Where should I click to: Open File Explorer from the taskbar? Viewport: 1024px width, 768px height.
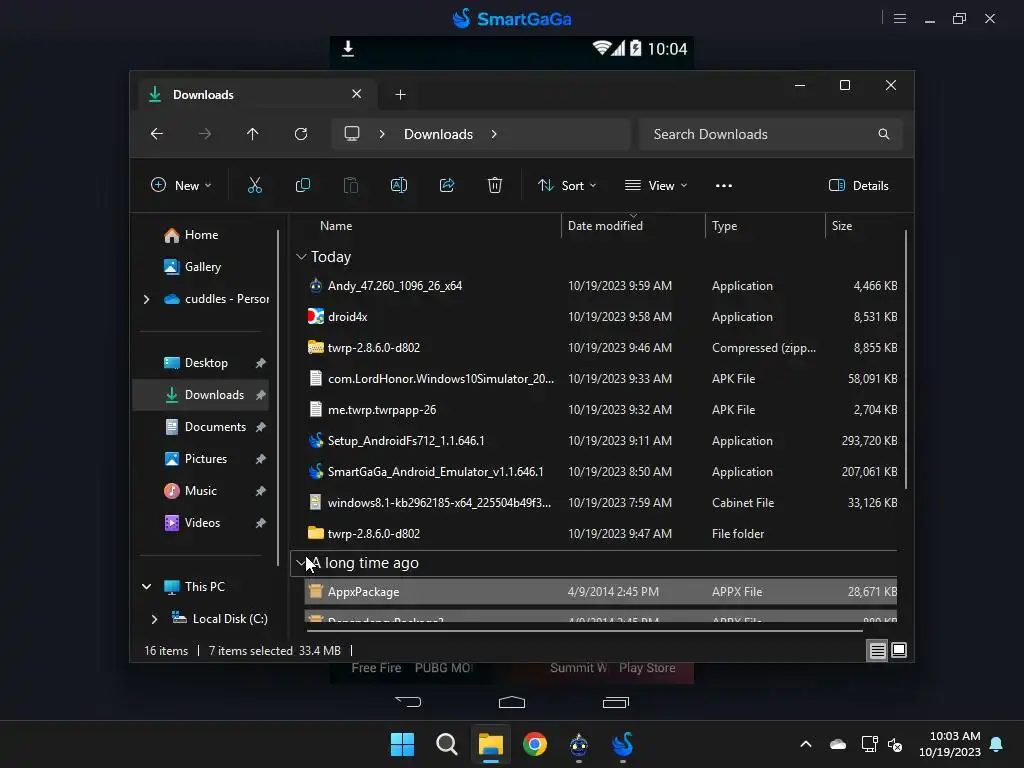[x=490, y=744]
